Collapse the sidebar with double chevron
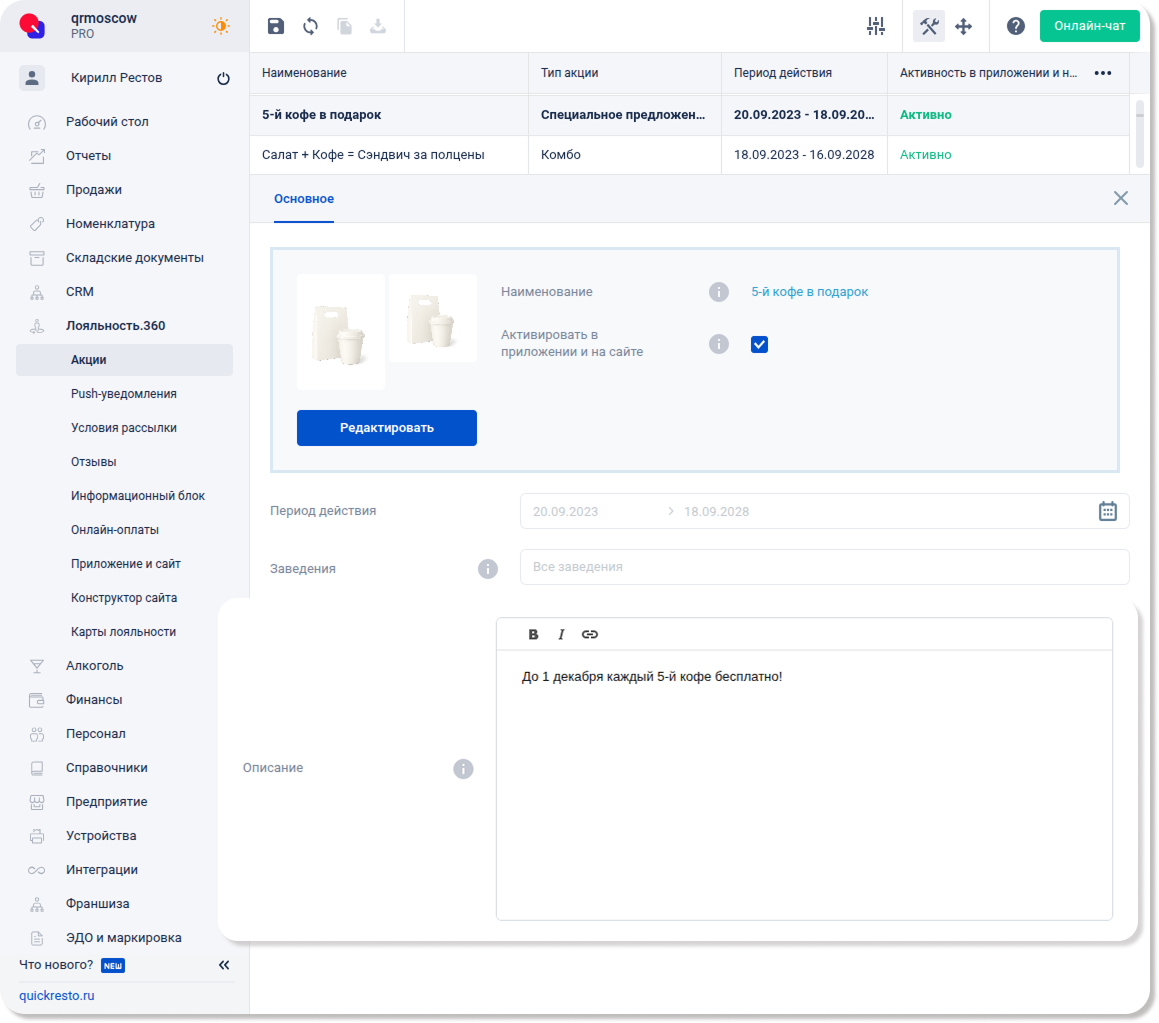The image size is (1159, 1023). click(224, 965)
